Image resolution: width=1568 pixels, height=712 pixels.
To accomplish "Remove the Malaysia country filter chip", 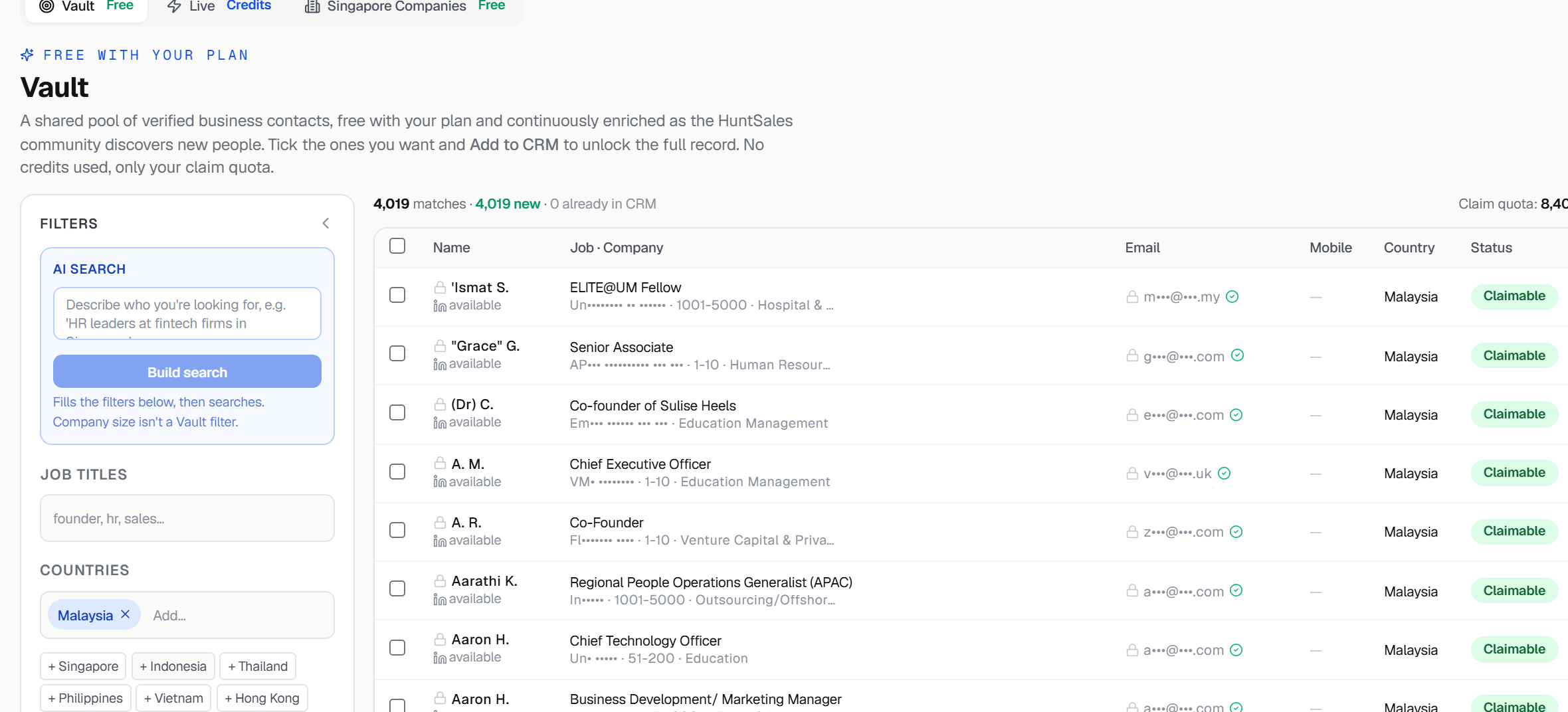I will pos(125,614).
